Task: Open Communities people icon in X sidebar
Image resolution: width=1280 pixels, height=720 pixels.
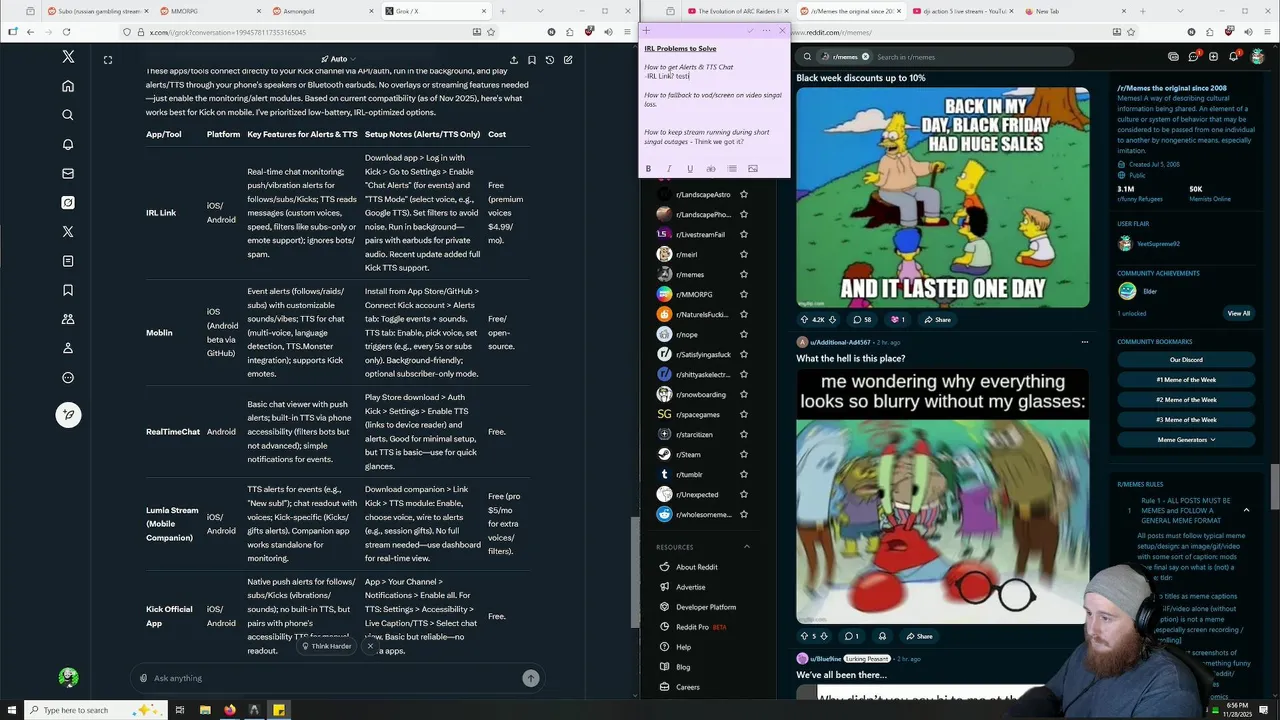Action: click(68, 319)
